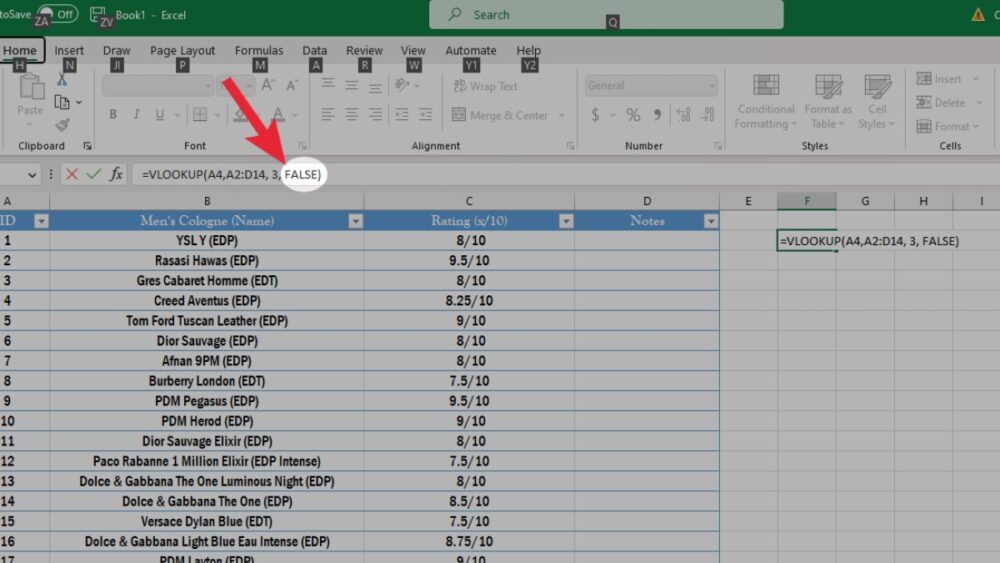
Task: Select column F header
Action: pyautogui.click(x=807, y=201)
